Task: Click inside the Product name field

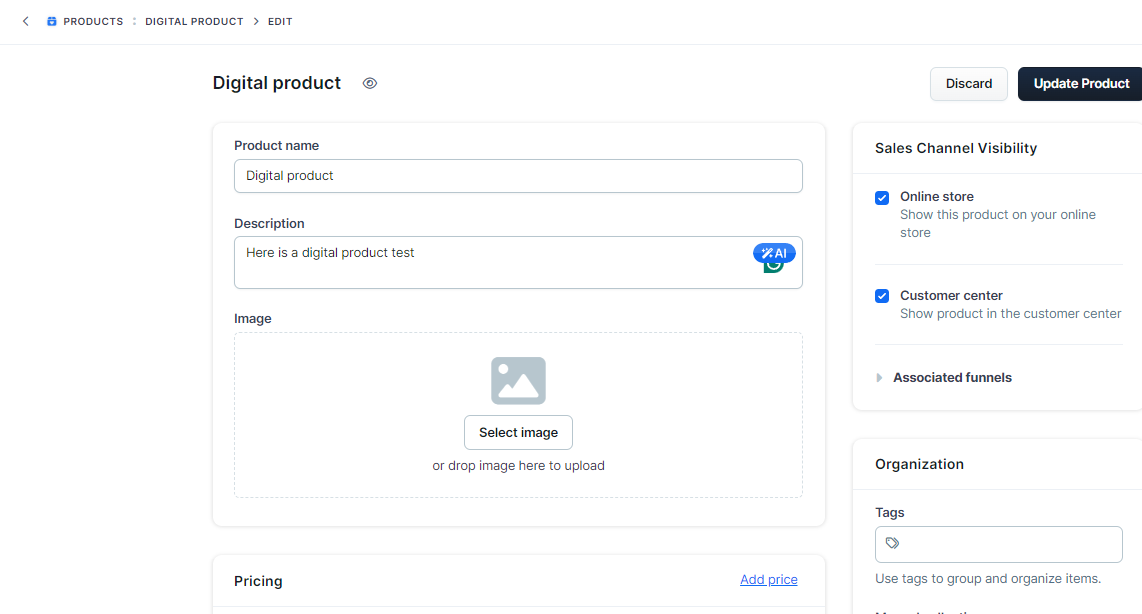Action: [518, 176]
